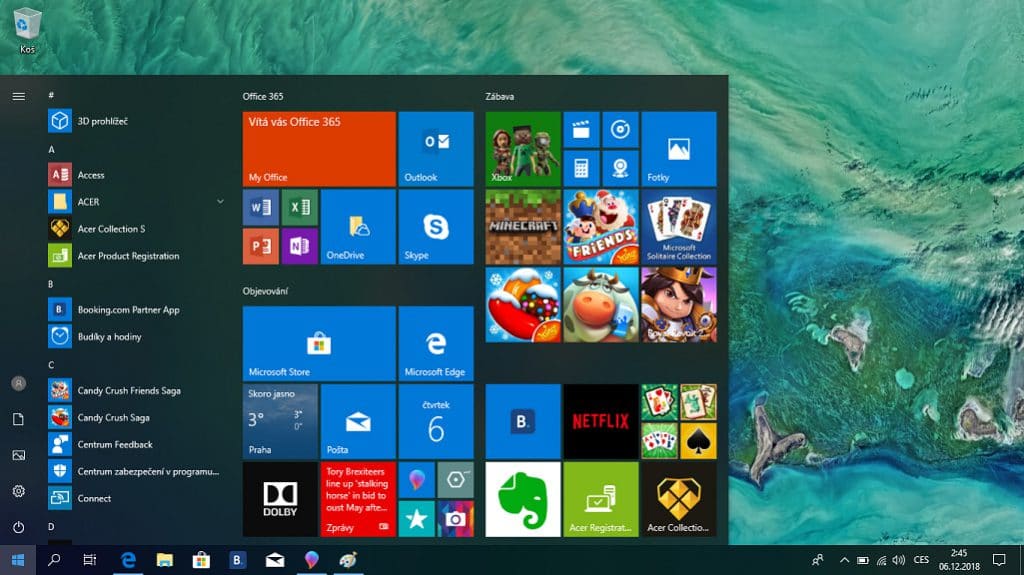This screenshot has width=1024, height=575.
Task: Open taskbar search magnifier
Action: [54, 560]
